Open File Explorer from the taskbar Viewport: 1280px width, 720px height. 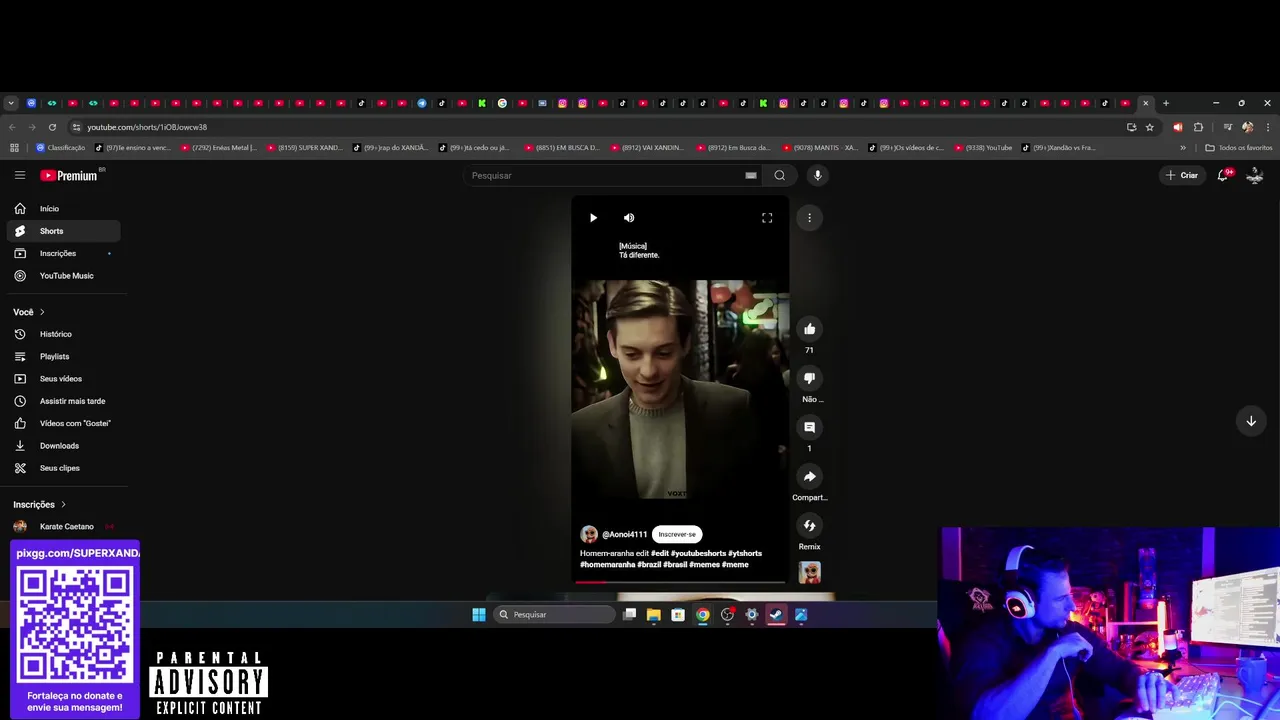point(654,614)
